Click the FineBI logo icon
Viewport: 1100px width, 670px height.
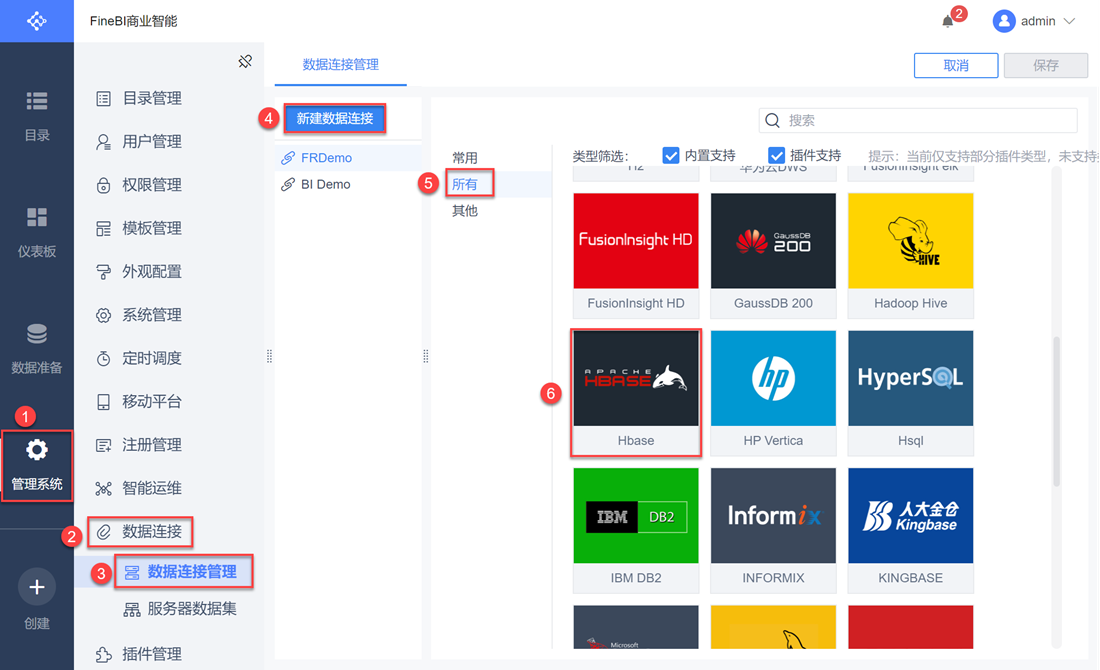(x=36, y=21)
